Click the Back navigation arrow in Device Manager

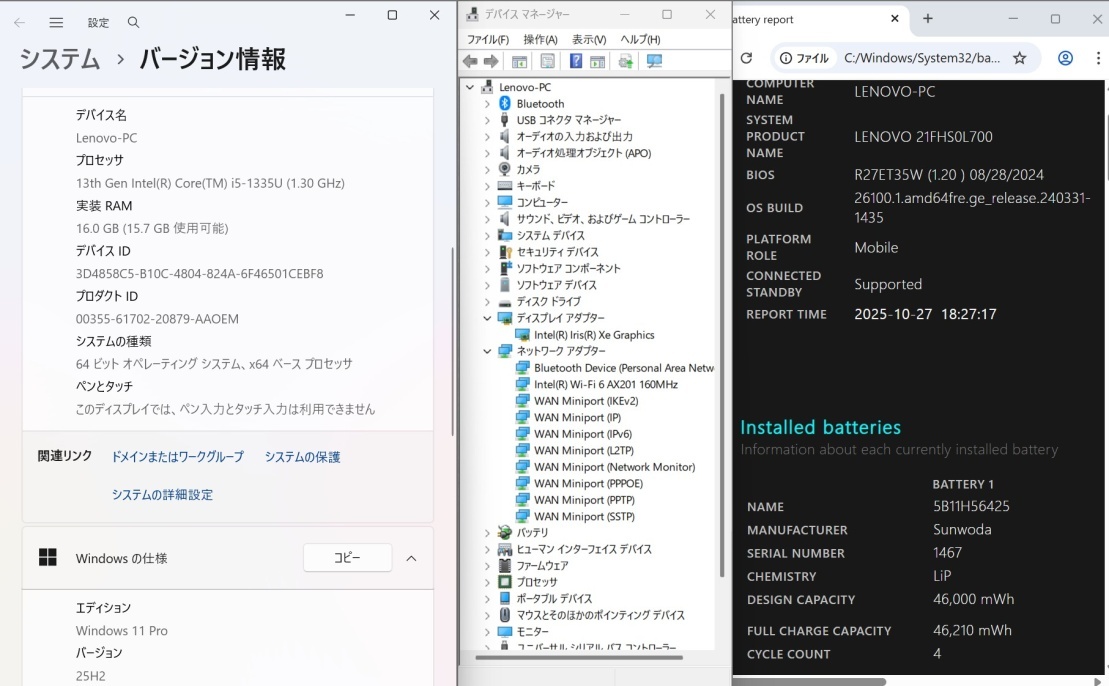pyautogui.click(x=469, y=61)
